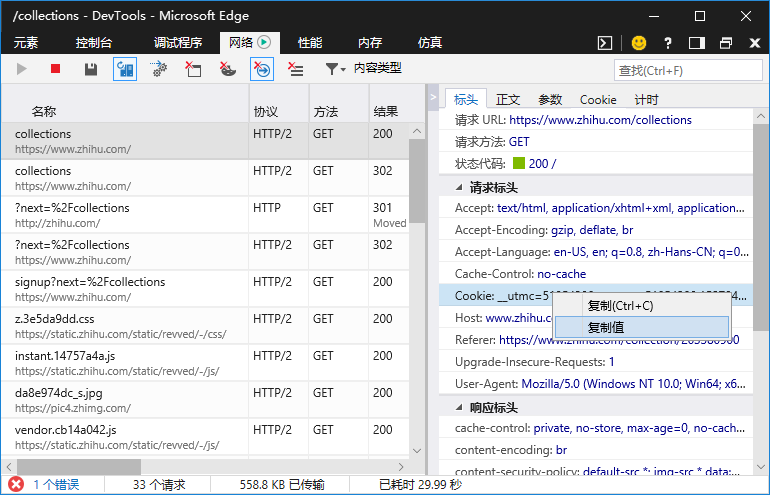770x495 pixels.
Task: Switch to 元素 tab
Action: tap(26, 43)
